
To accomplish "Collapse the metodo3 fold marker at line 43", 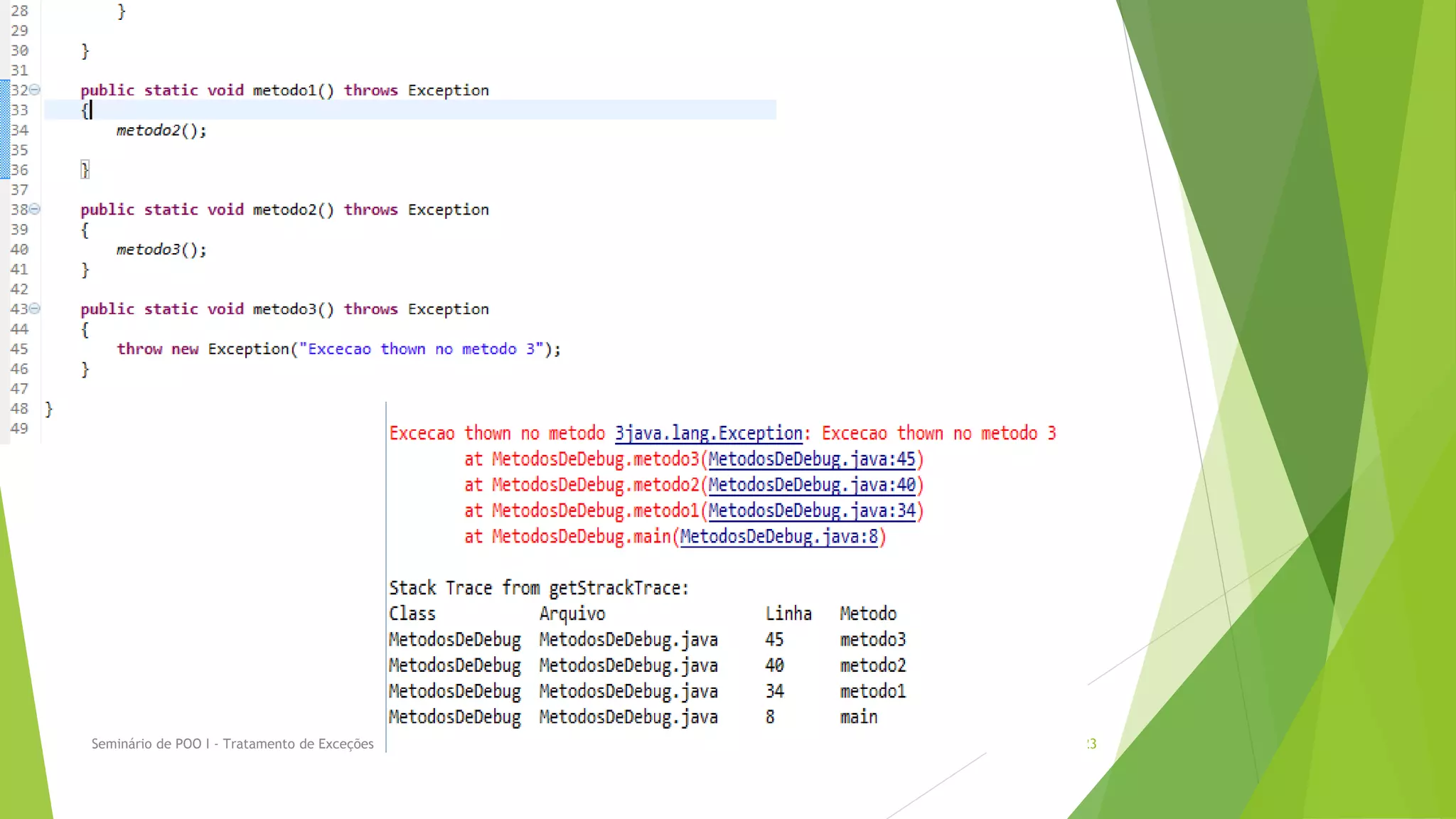I will click(x=34, y=309).
